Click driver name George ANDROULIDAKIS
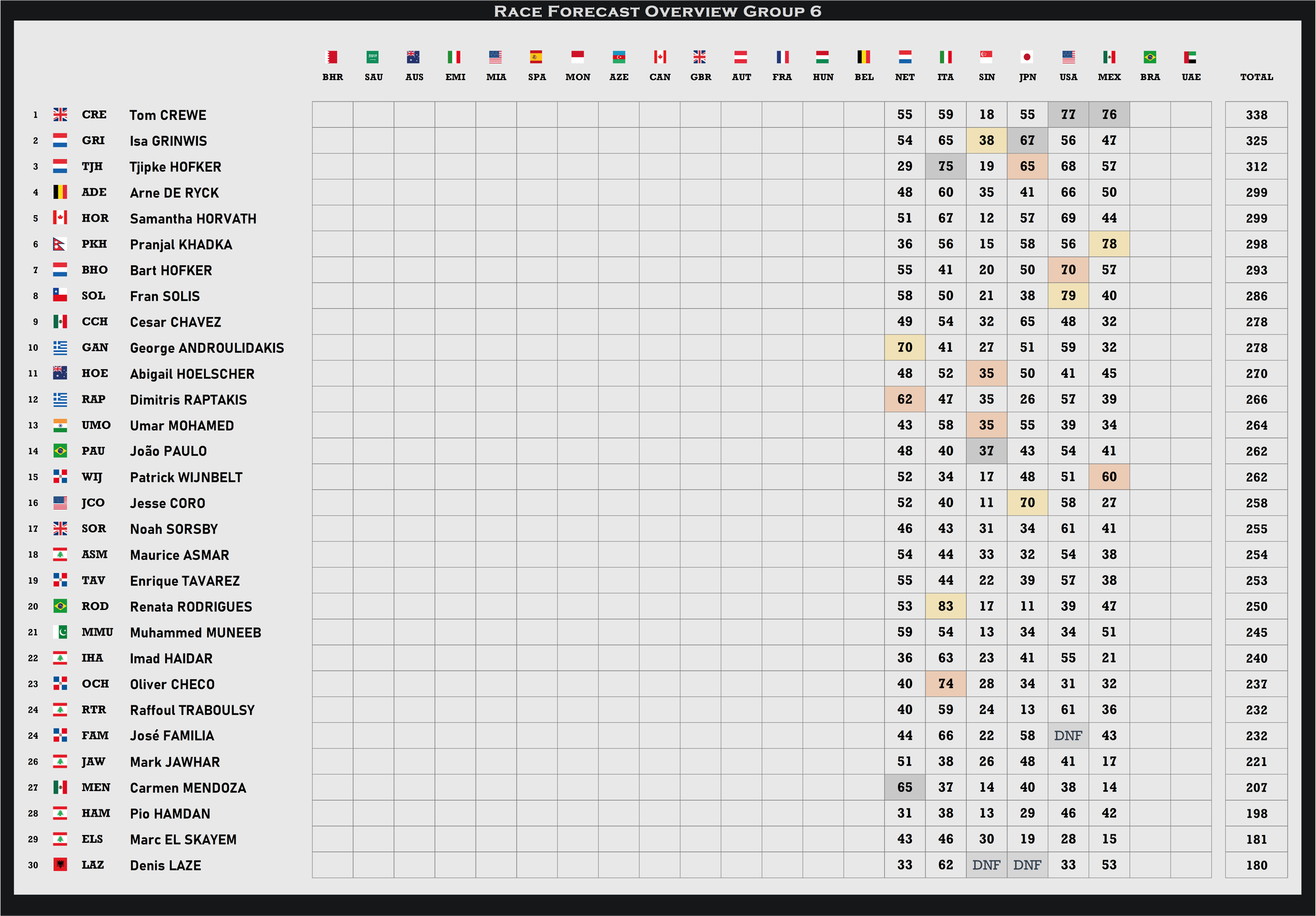 207,348
